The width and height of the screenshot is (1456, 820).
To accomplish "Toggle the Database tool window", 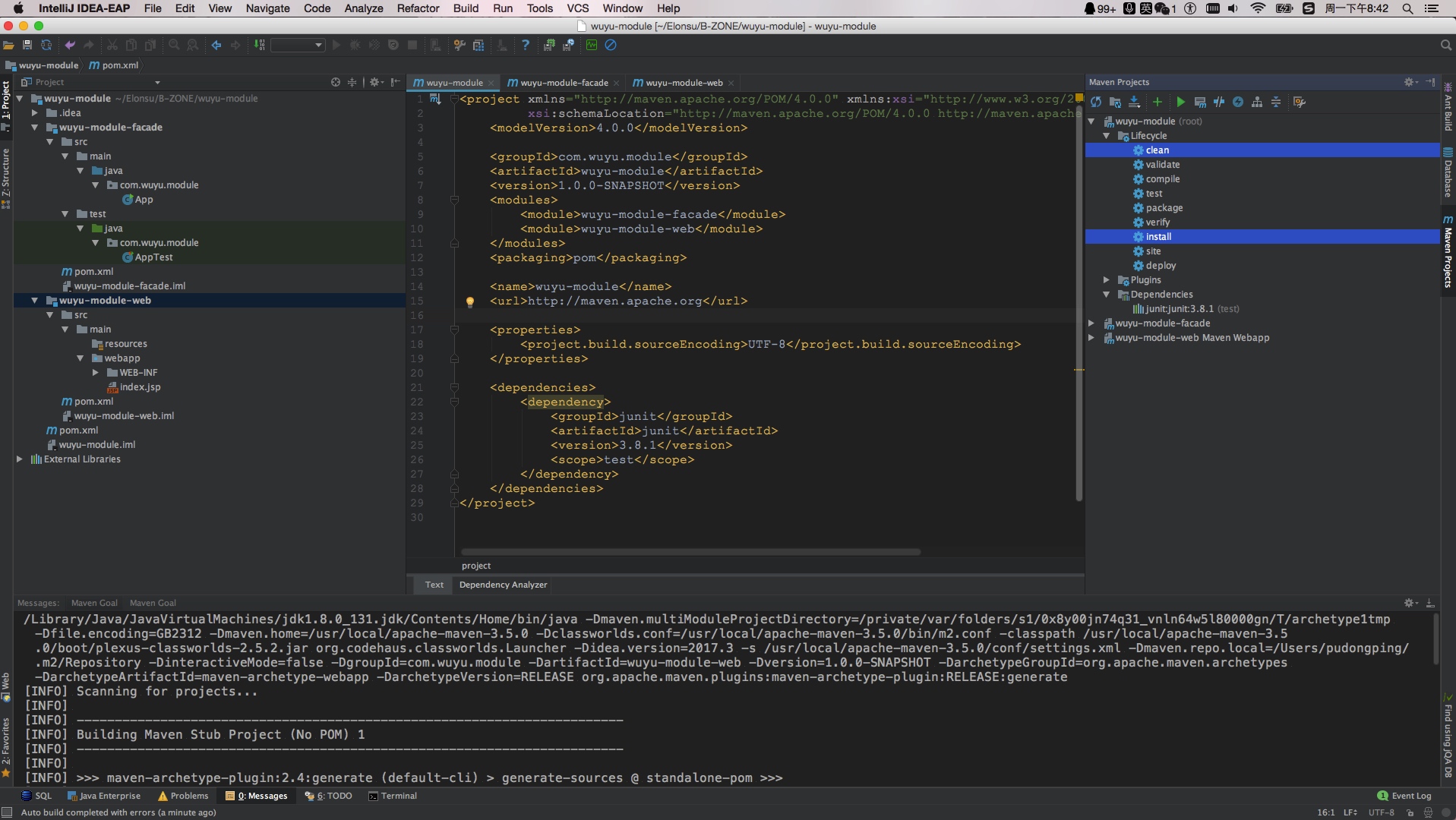I will (x=1448, y=173).
